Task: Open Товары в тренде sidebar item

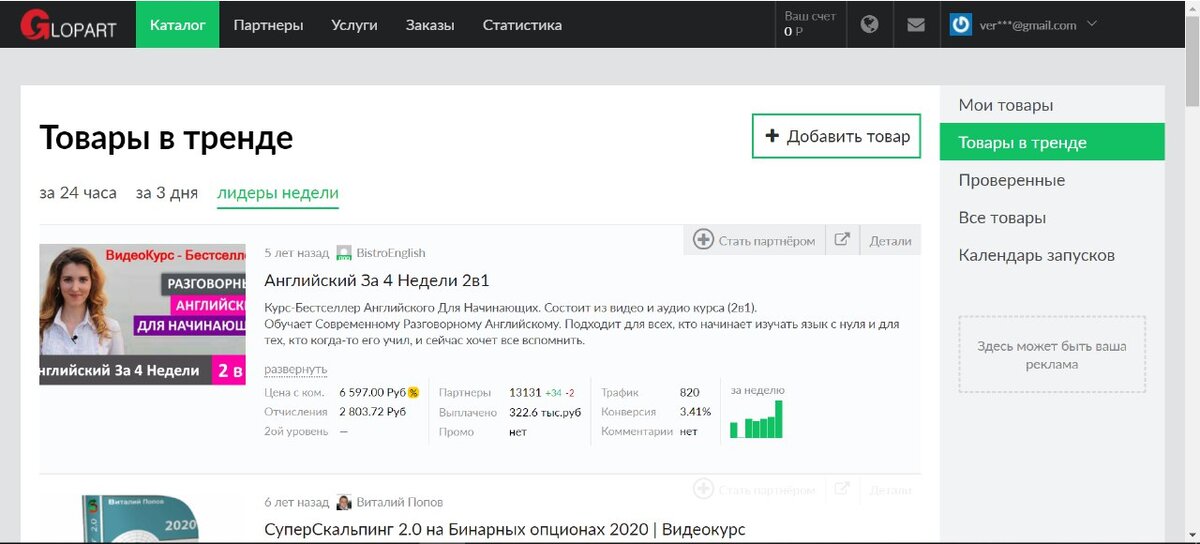Action: 1052,142
